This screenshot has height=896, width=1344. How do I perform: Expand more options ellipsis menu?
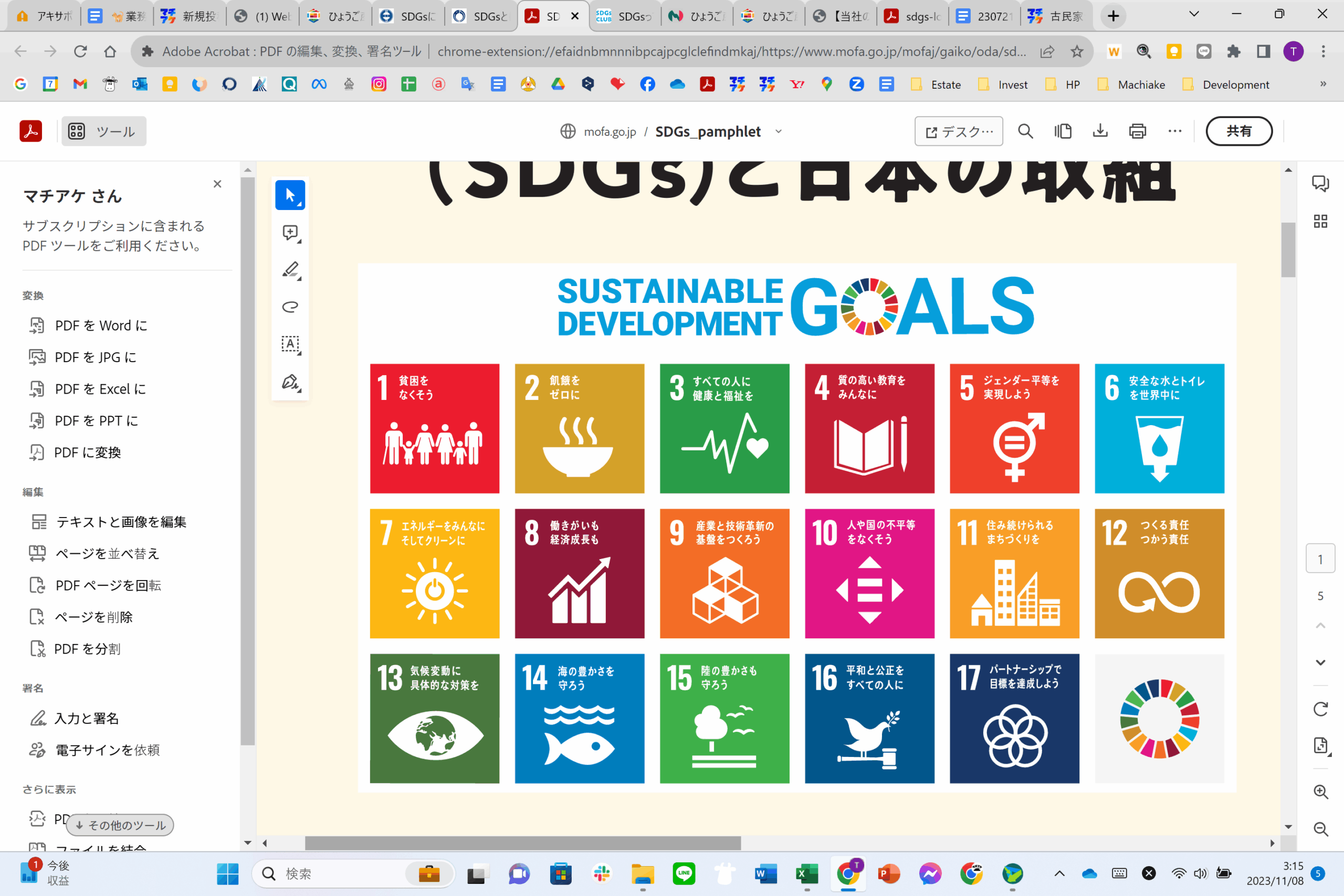point(1174,131)
